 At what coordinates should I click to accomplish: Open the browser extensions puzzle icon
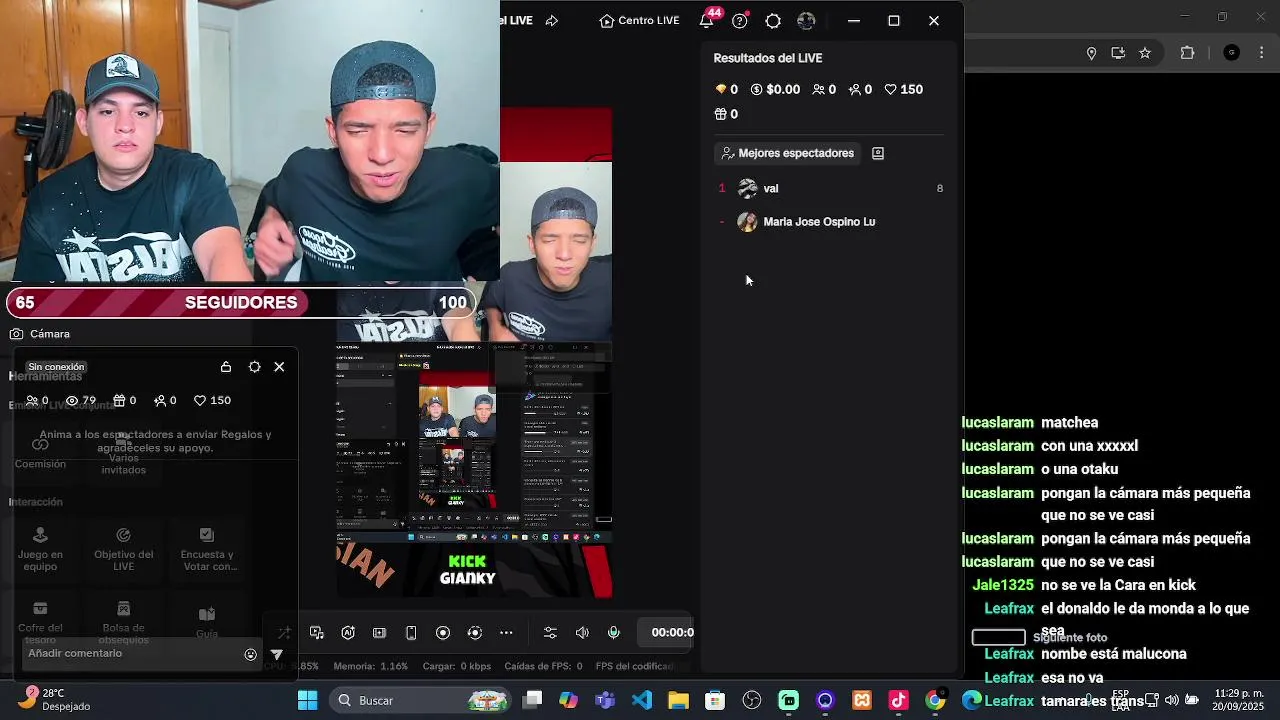click(x=1188, y=53)
